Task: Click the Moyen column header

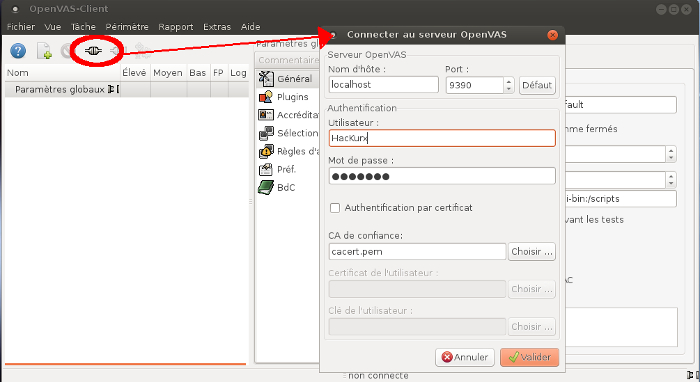Action: (168, 73)
